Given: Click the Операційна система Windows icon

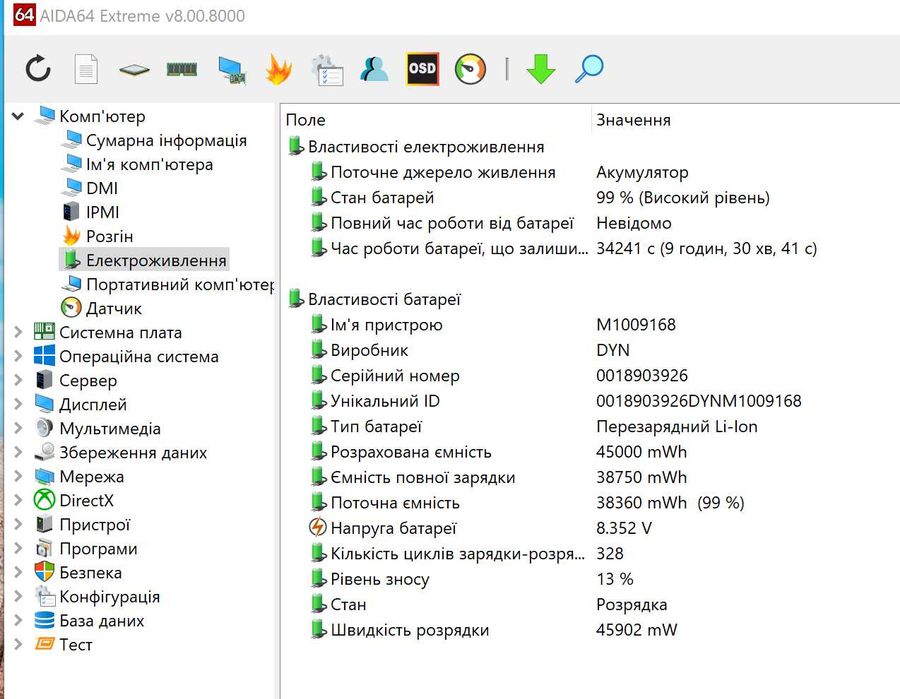Looking at the screenshot, I should pos(44,356).
